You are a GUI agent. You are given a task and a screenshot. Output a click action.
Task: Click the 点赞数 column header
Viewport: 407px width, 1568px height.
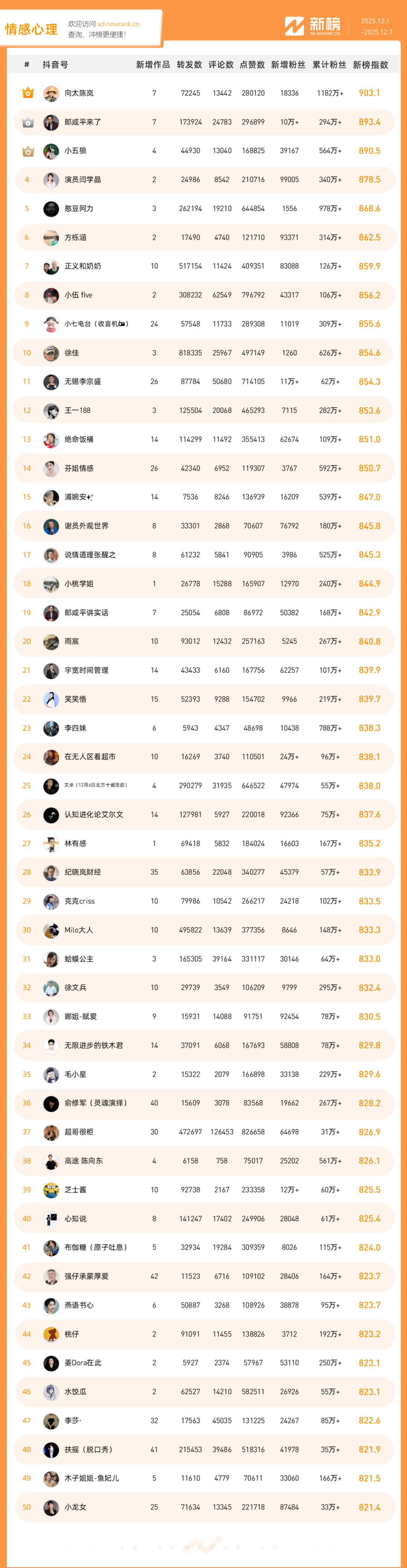pos(252,65)
